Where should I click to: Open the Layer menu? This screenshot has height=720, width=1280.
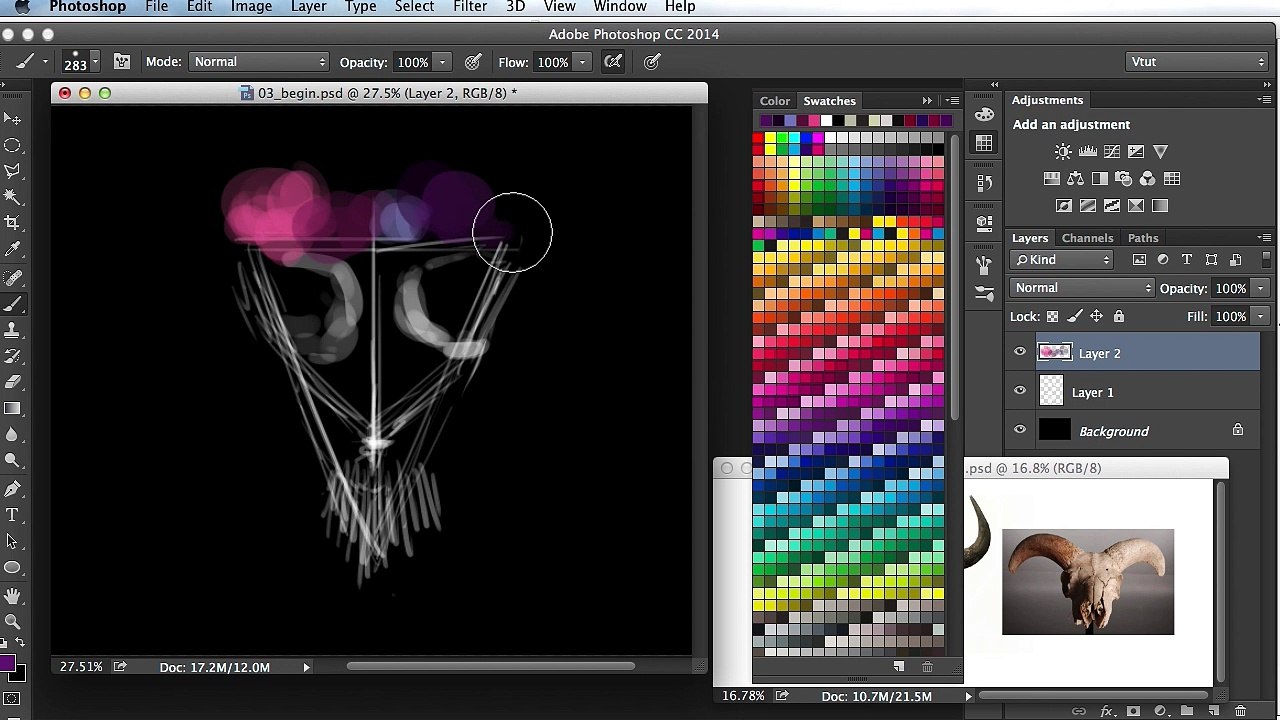308,7
